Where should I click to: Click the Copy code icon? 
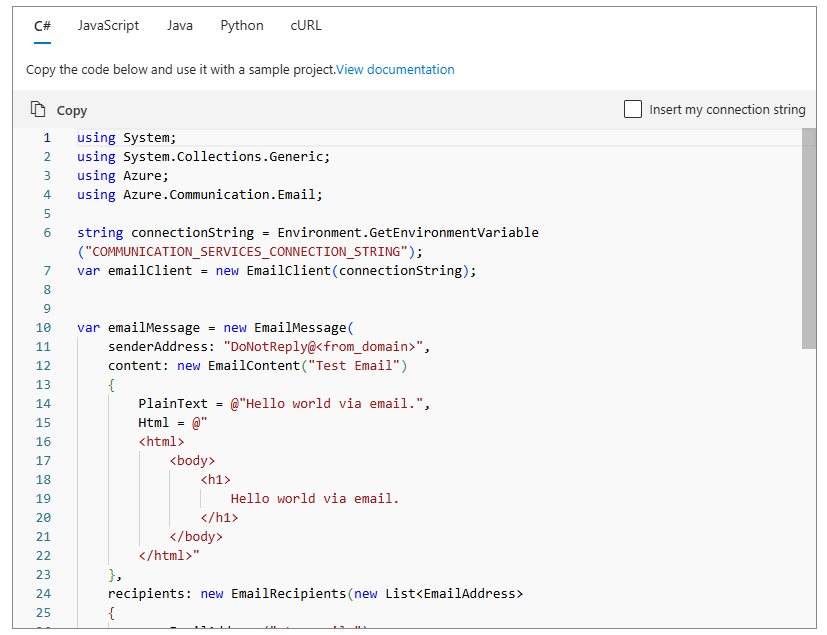[39, 110]
